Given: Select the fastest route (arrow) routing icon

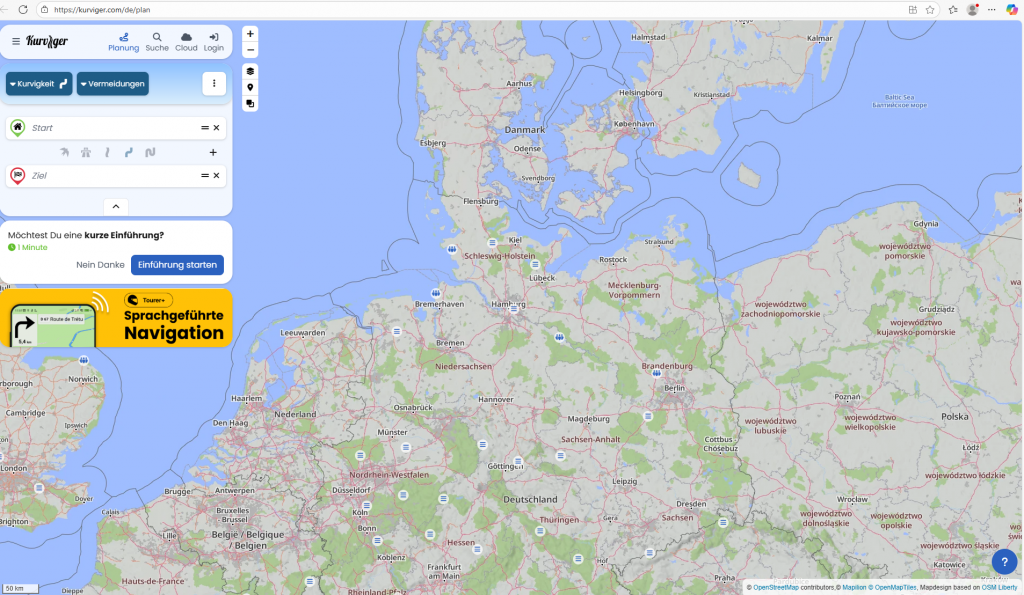Looking at the screenshot, I should 65,153.
